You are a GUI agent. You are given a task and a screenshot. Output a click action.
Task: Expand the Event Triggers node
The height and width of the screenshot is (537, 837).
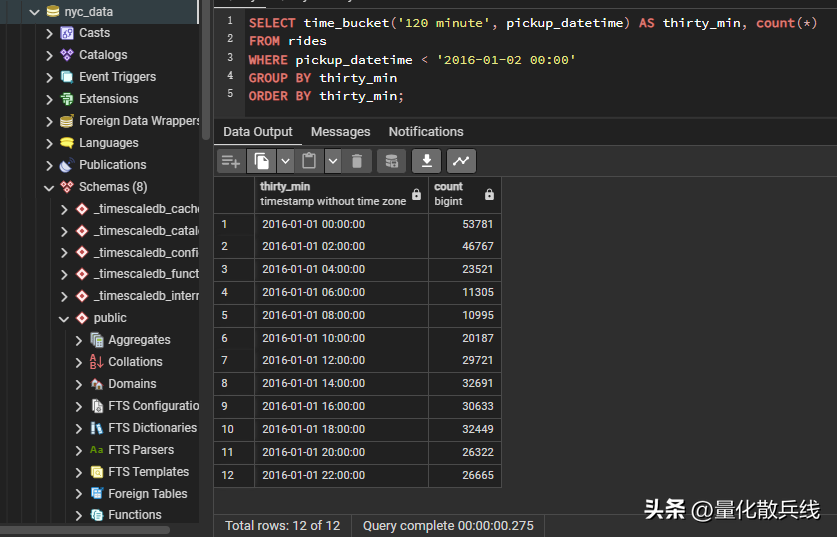[x=49, y=77]
